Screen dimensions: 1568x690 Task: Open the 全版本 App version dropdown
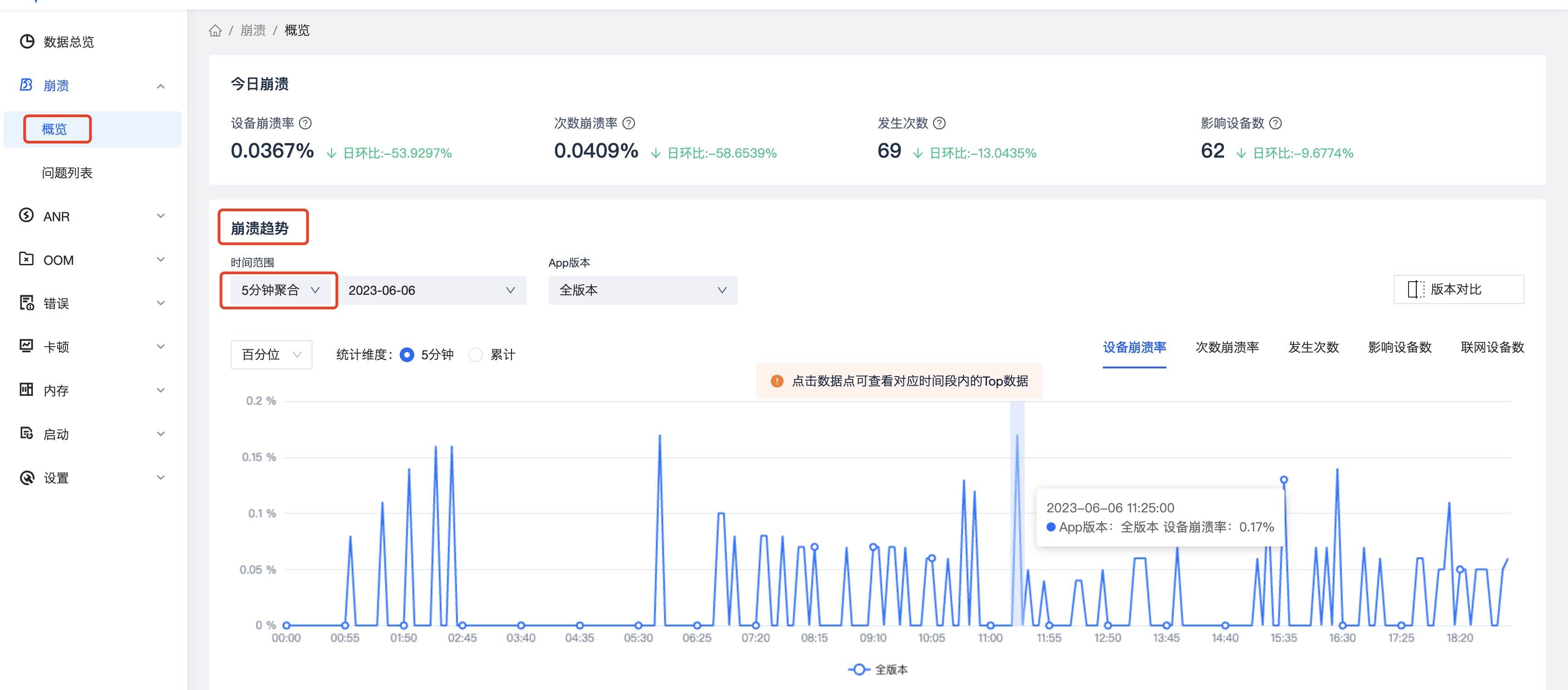[643, 290]
